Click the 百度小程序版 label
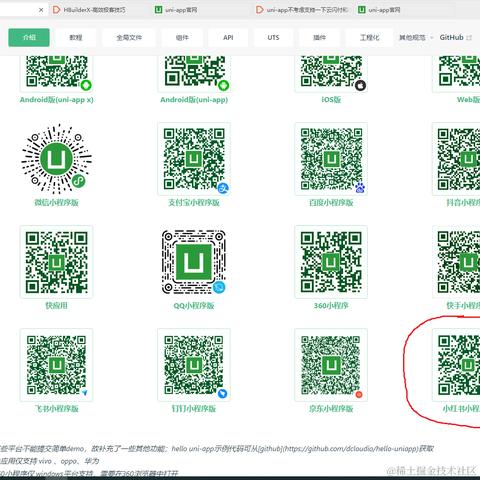Image resolution: width=480 pixels, height=480 pixels. (331, 203)
